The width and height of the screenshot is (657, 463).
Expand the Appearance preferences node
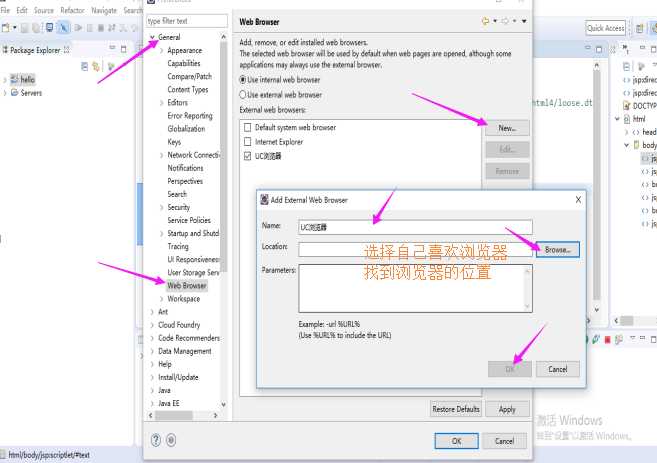pos(162,50)
